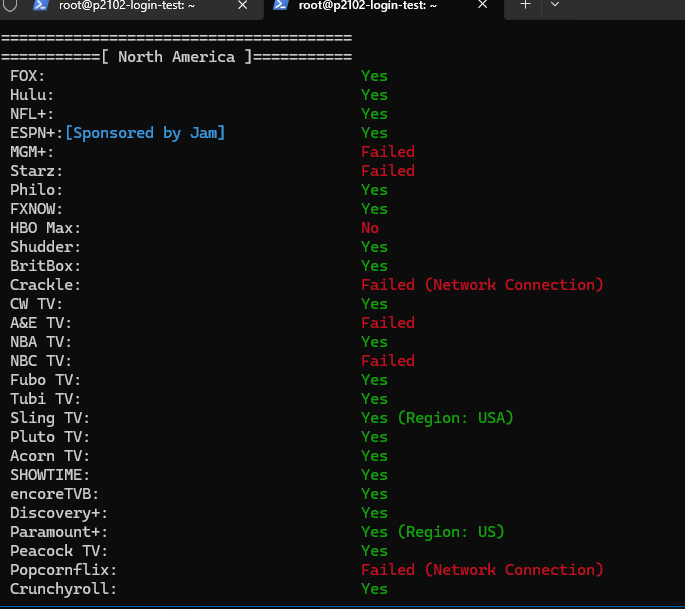Click the 'NBC TV:' row label
685x609 pixels.
41,361
